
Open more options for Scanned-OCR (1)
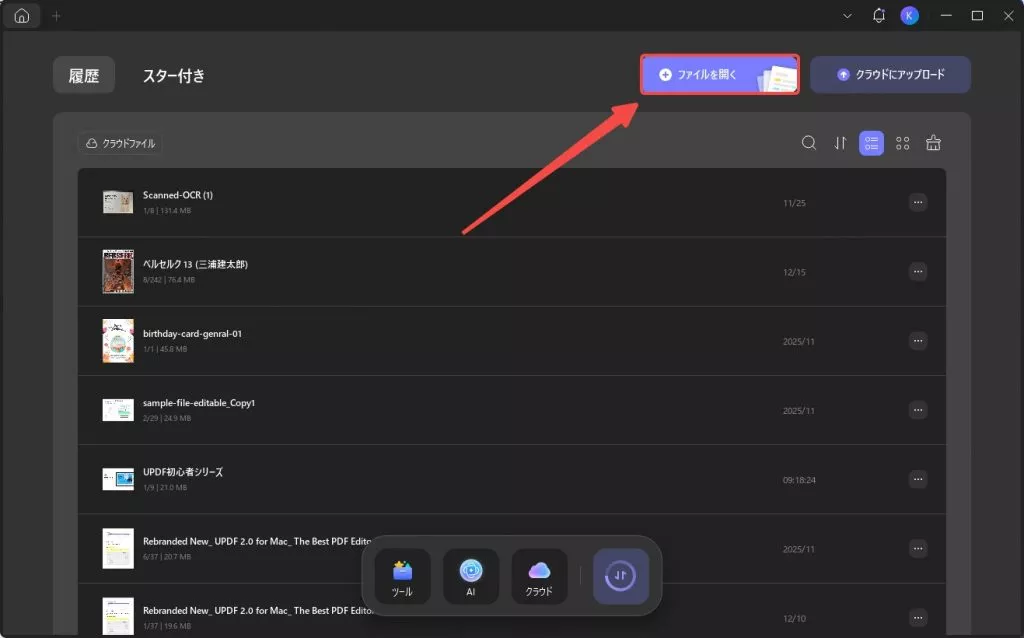coord(918,202)
